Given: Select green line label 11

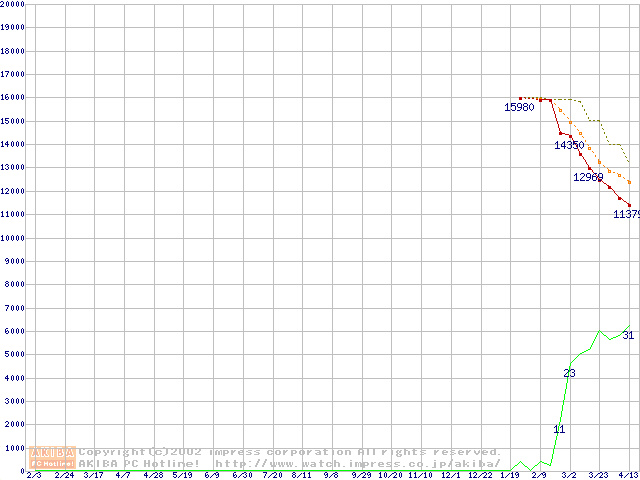Looking at the screenshot, I should click(x=559, y=429).
